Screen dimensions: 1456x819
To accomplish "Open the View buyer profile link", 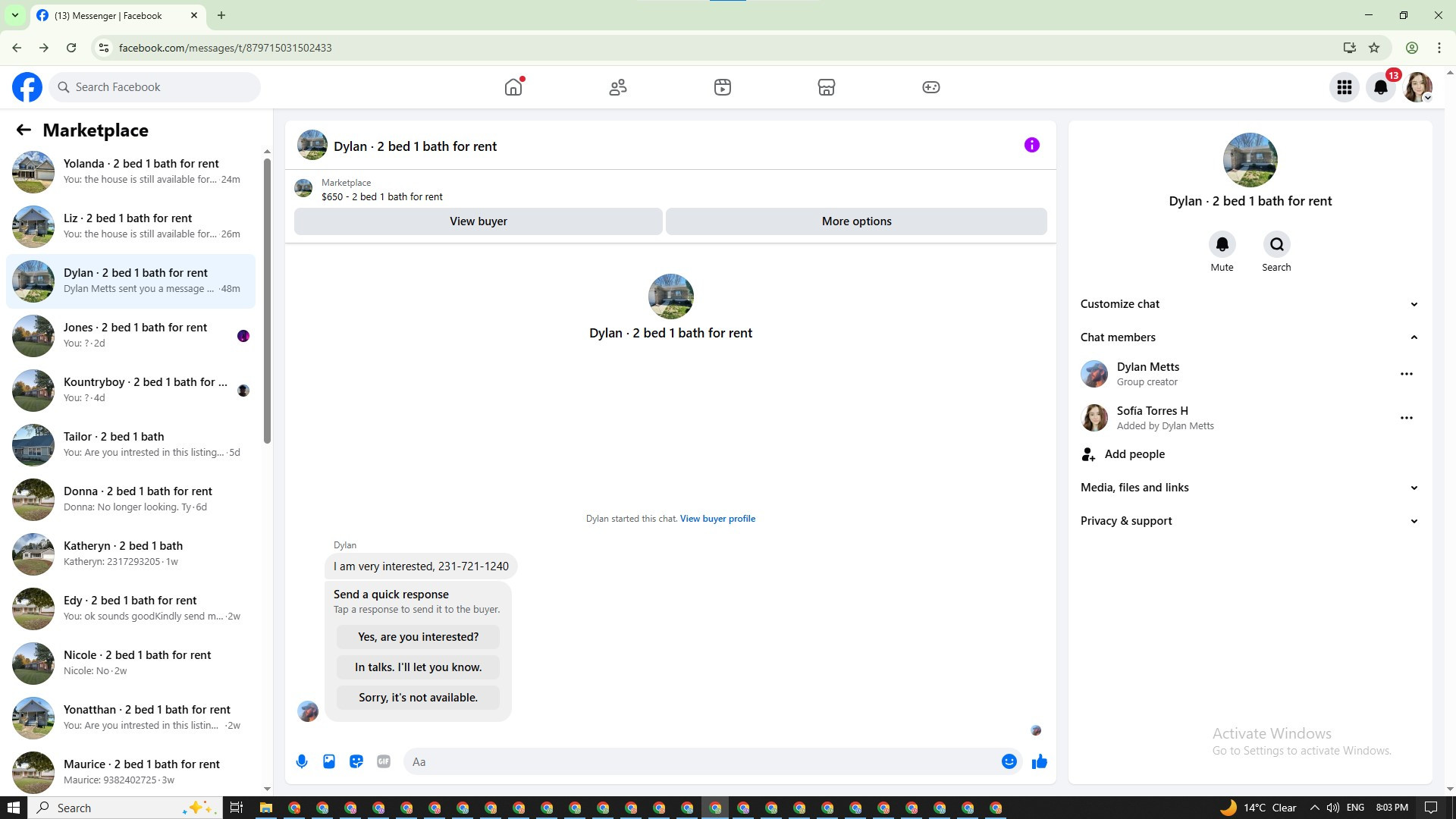I will [x=717, y=519].
